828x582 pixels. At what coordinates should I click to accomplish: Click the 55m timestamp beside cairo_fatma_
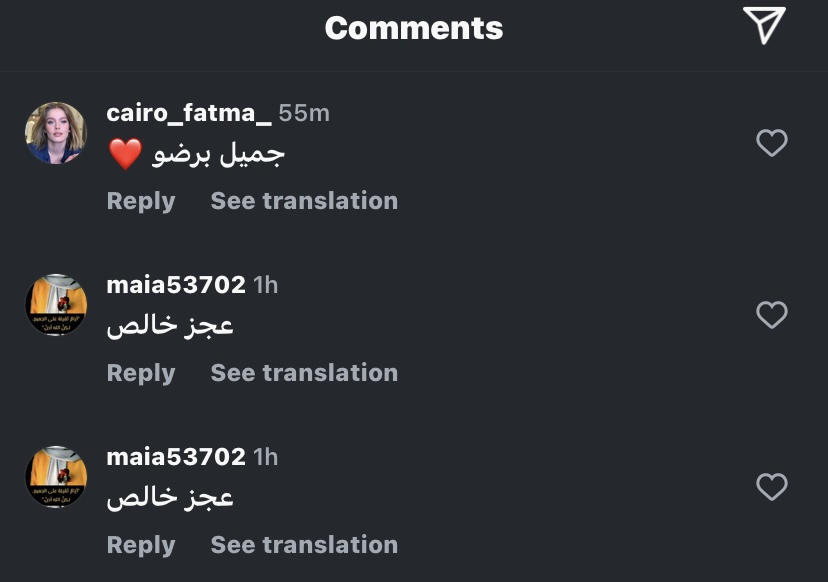tap(304, 113)
